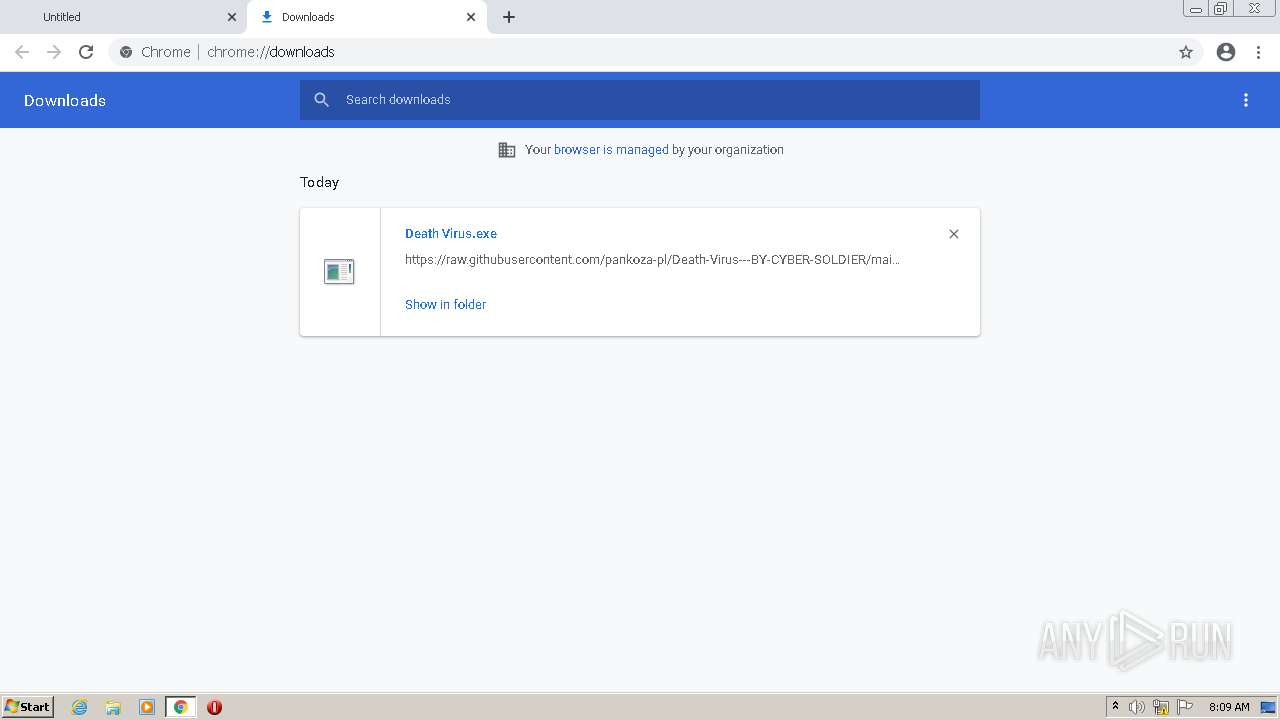The height and width of the screenshot is (720, 1280).
Task: Open the media player taskbar icon
Action: pyautogui.click(x=147, y=707)
